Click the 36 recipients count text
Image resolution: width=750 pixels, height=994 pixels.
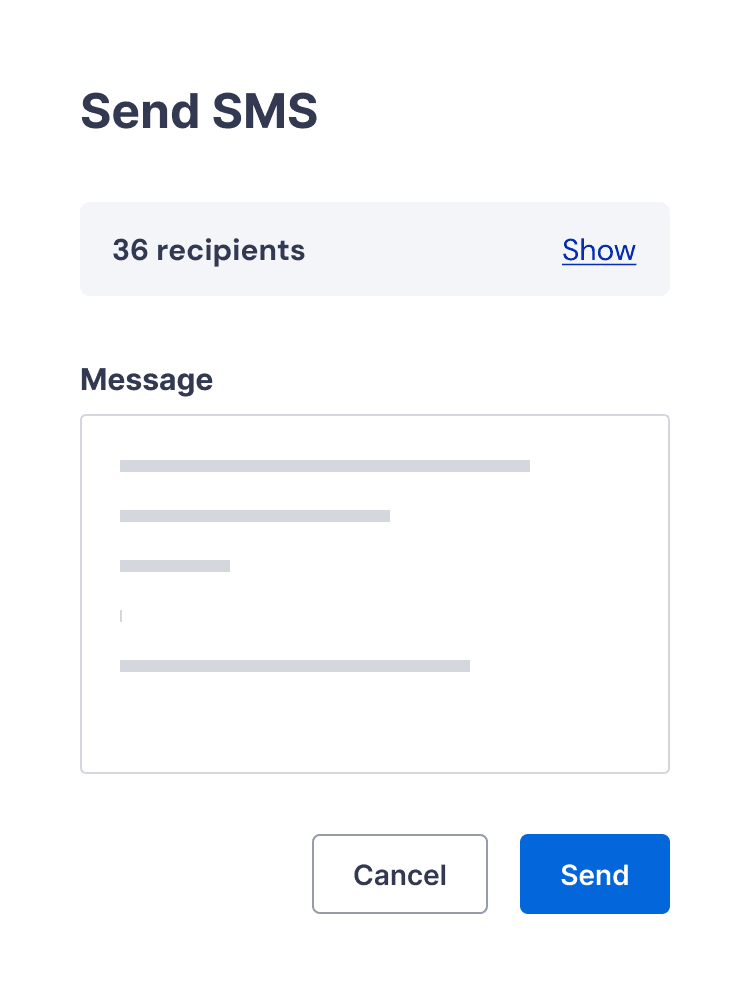209,250
